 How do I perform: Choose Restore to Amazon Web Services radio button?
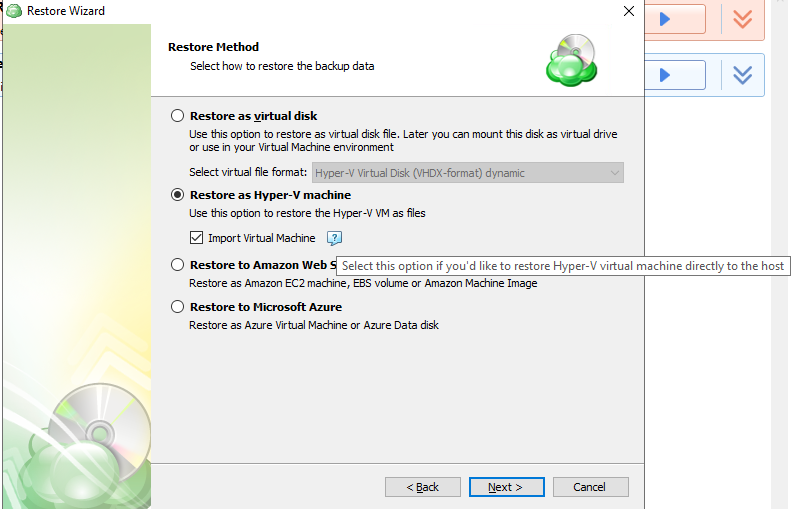178,265
